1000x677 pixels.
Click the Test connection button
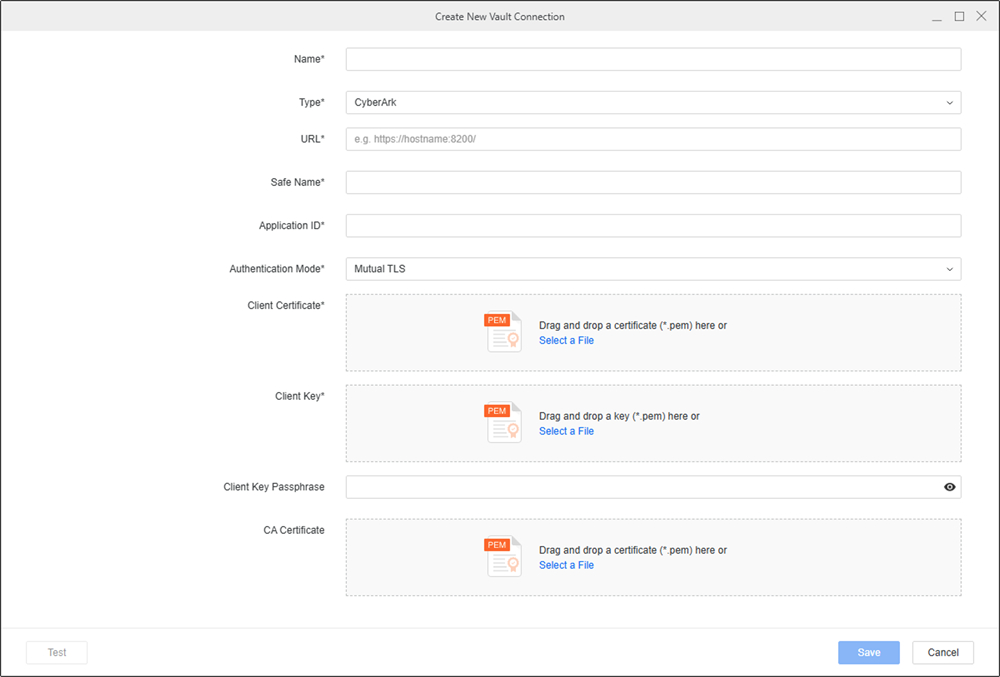[x=57, y=652]
